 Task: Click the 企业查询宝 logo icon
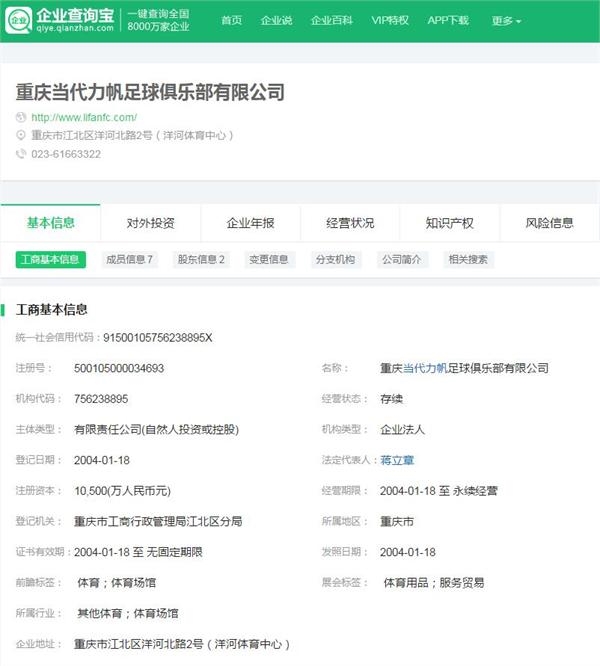(18, 20)
